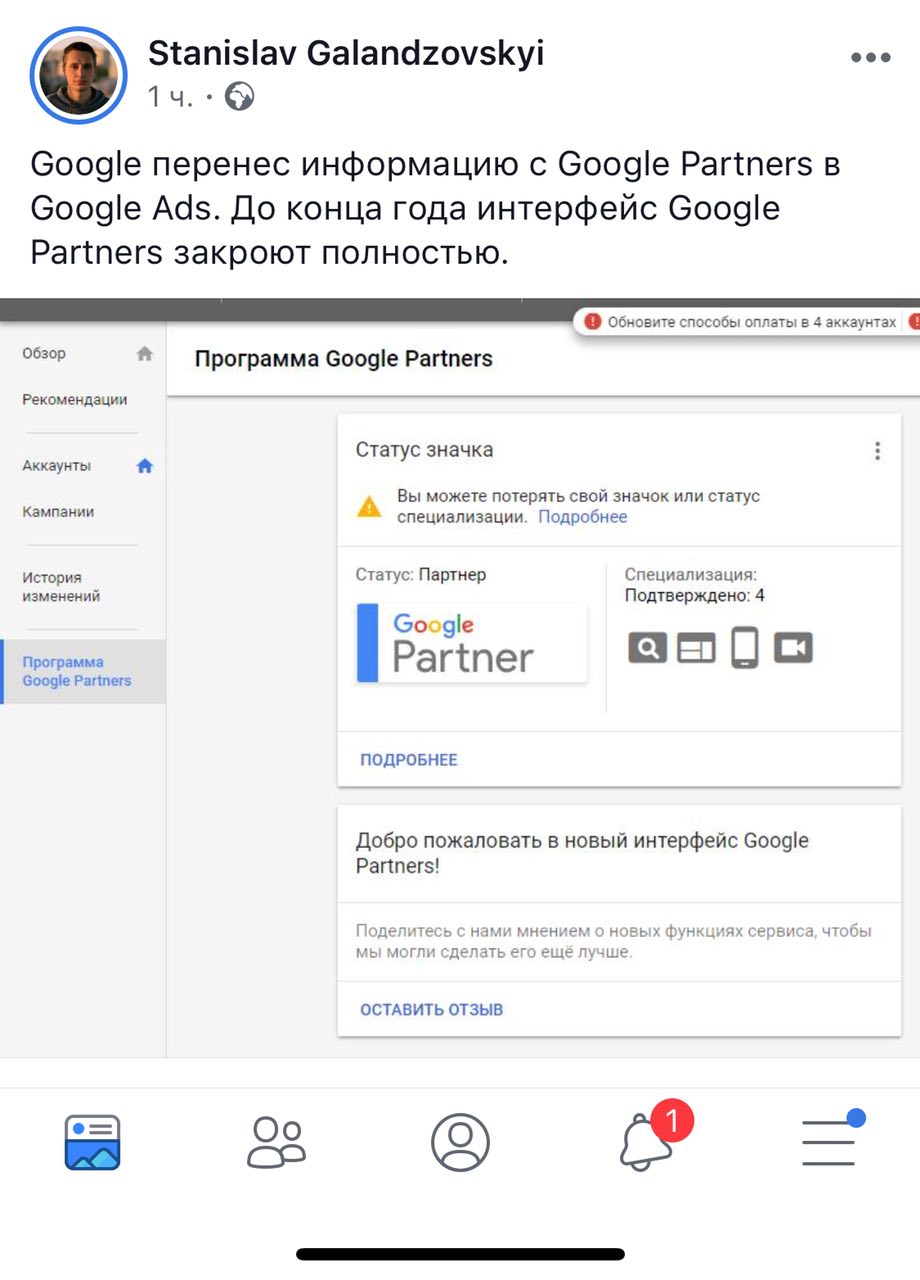The image size is (920, 1280).
Task: Open the Facebook news feed tab
Action: pyautogui.click(x=92, y=1142)
